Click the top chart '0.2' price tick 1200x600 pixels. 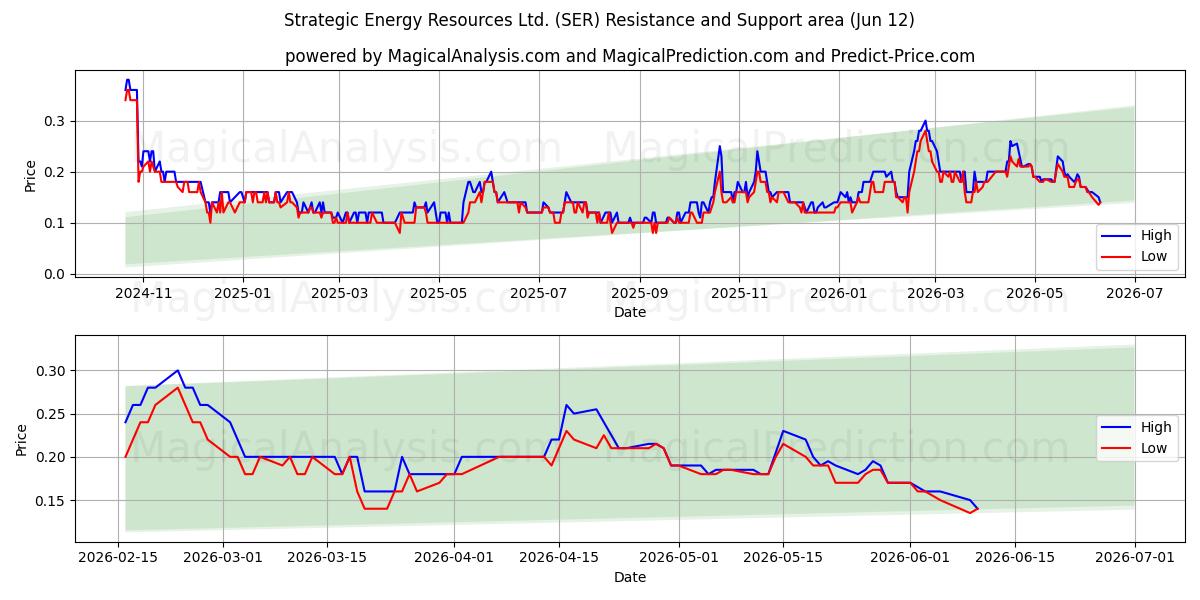[x=57, y=172]
